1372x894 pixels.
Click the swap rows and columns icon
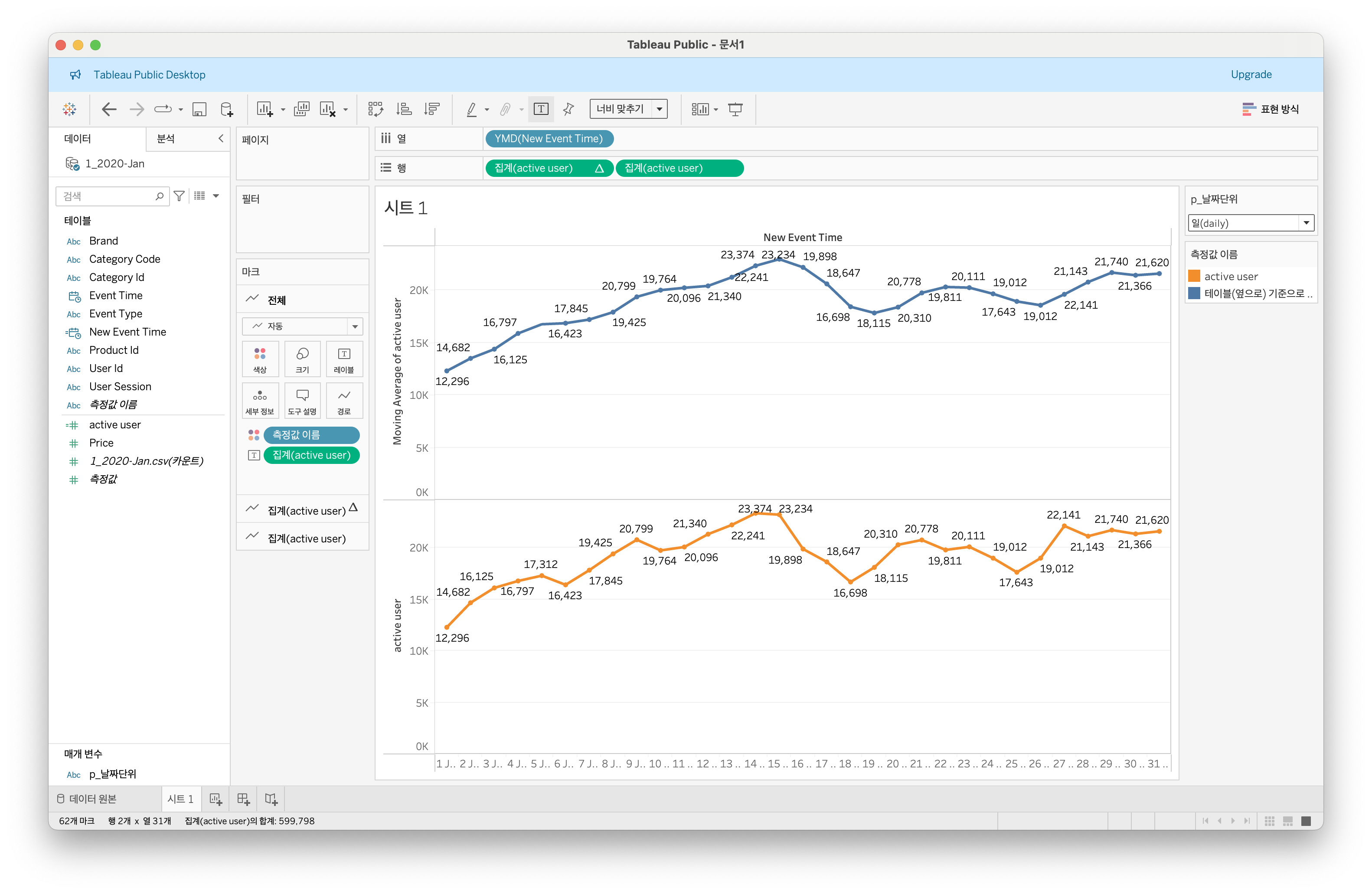(375, 109)
